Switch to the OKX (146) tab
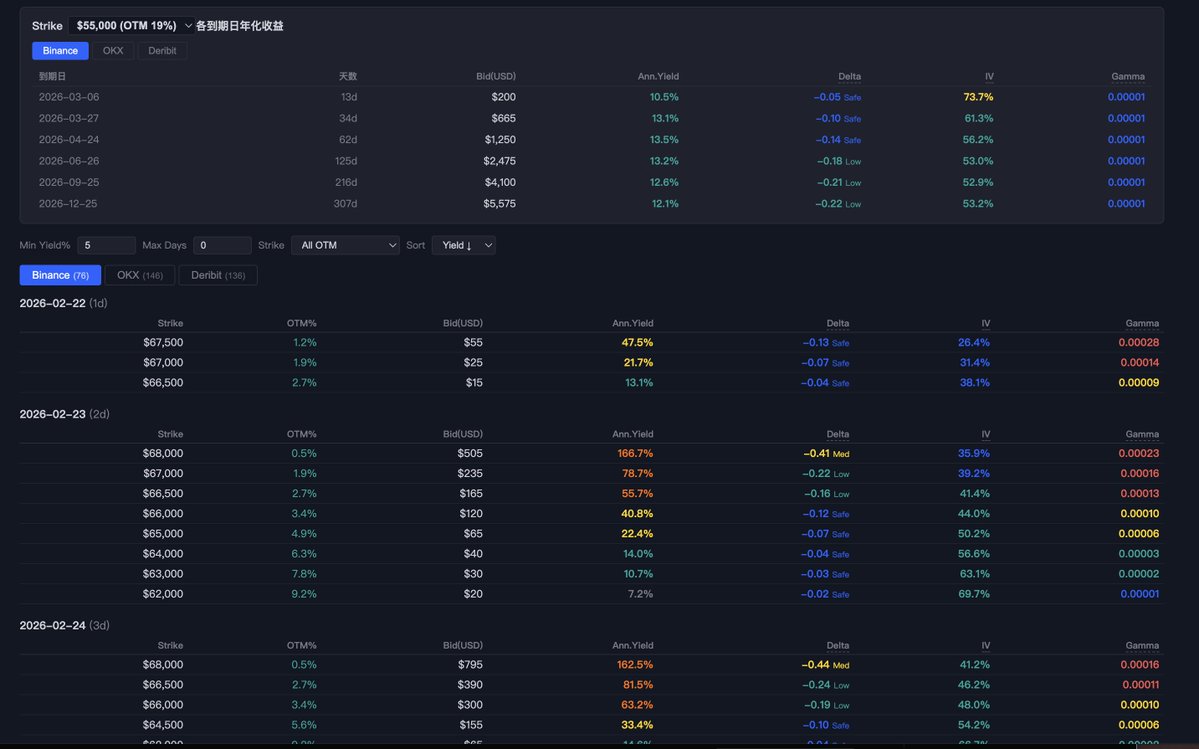 pyautogui.click(x=139, y=275)
